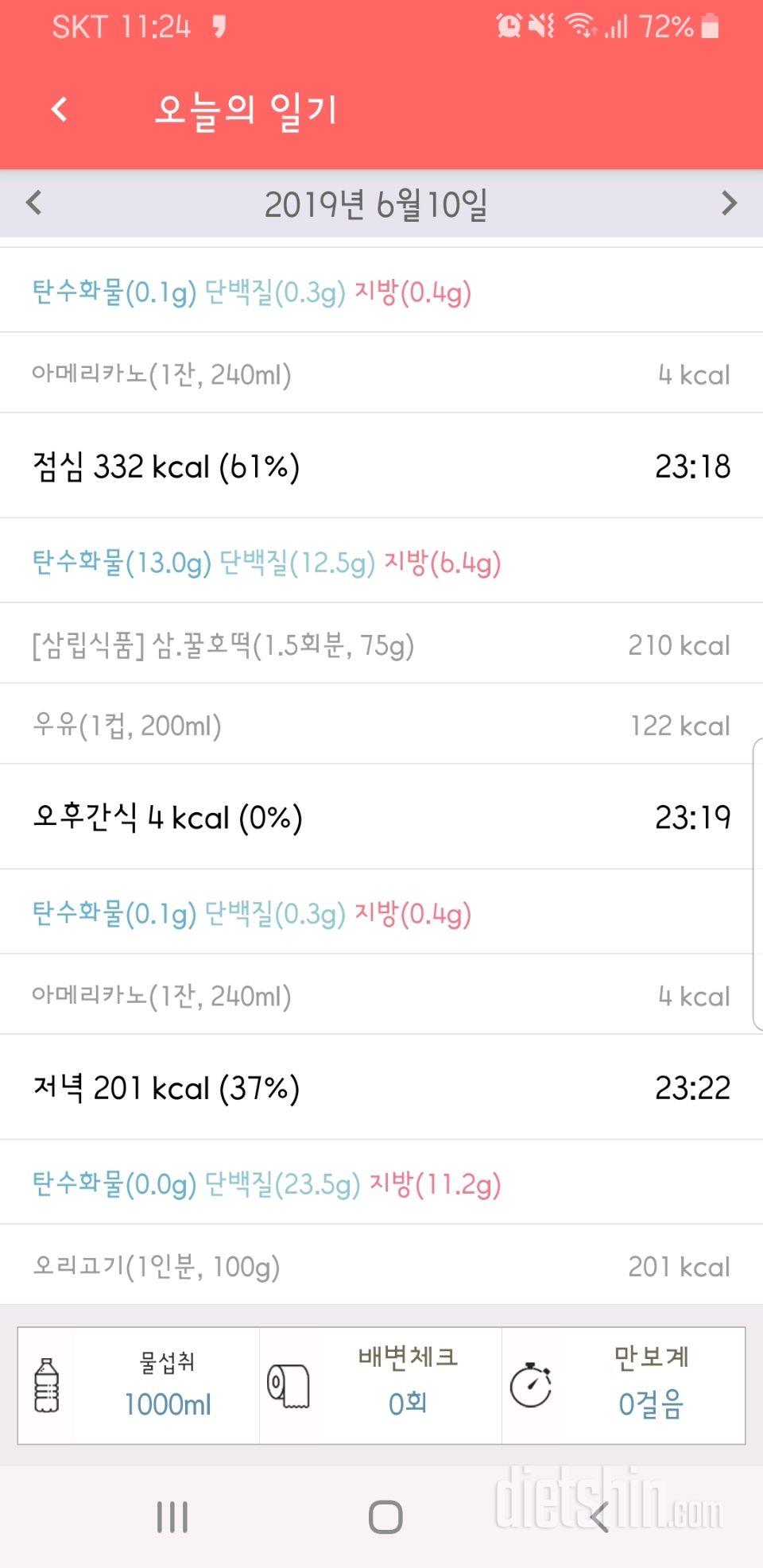Tap the pedometer stopwatch icon
The height and width of the screenshot is (1568, 763).
531,1385
